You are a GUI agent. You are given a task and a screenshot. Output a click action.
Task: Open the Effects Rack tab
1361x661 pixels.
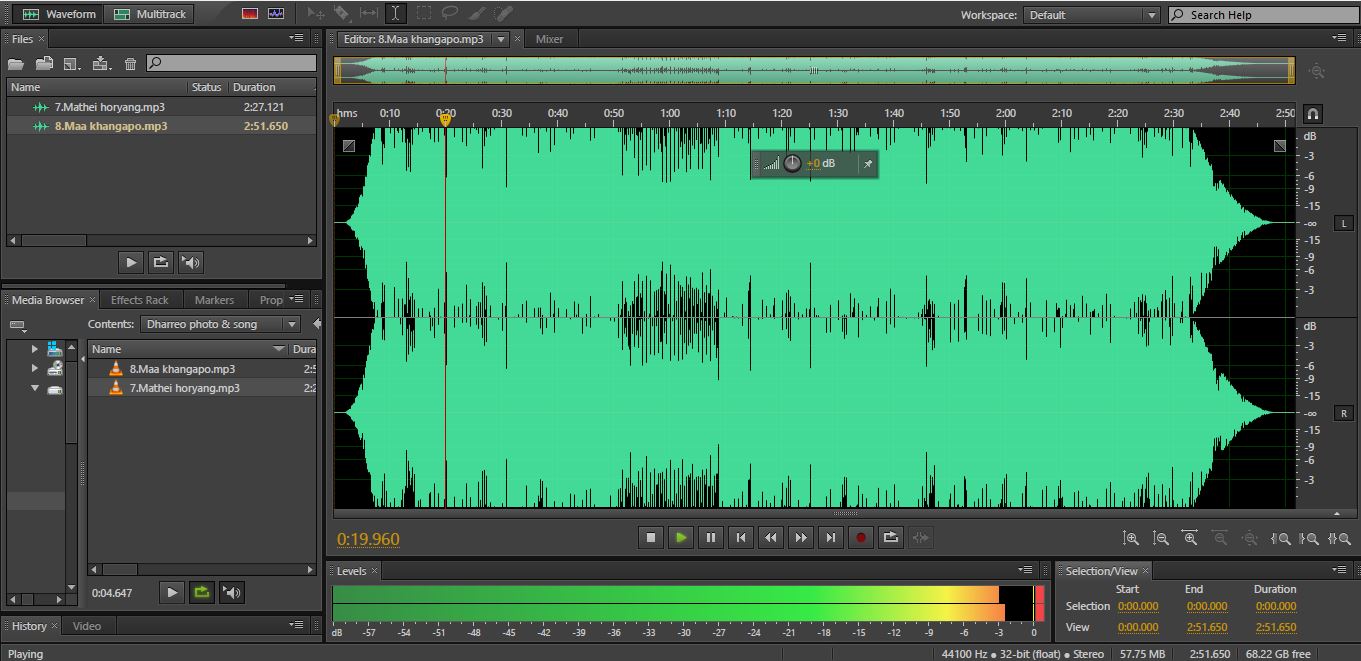[139, 300]
